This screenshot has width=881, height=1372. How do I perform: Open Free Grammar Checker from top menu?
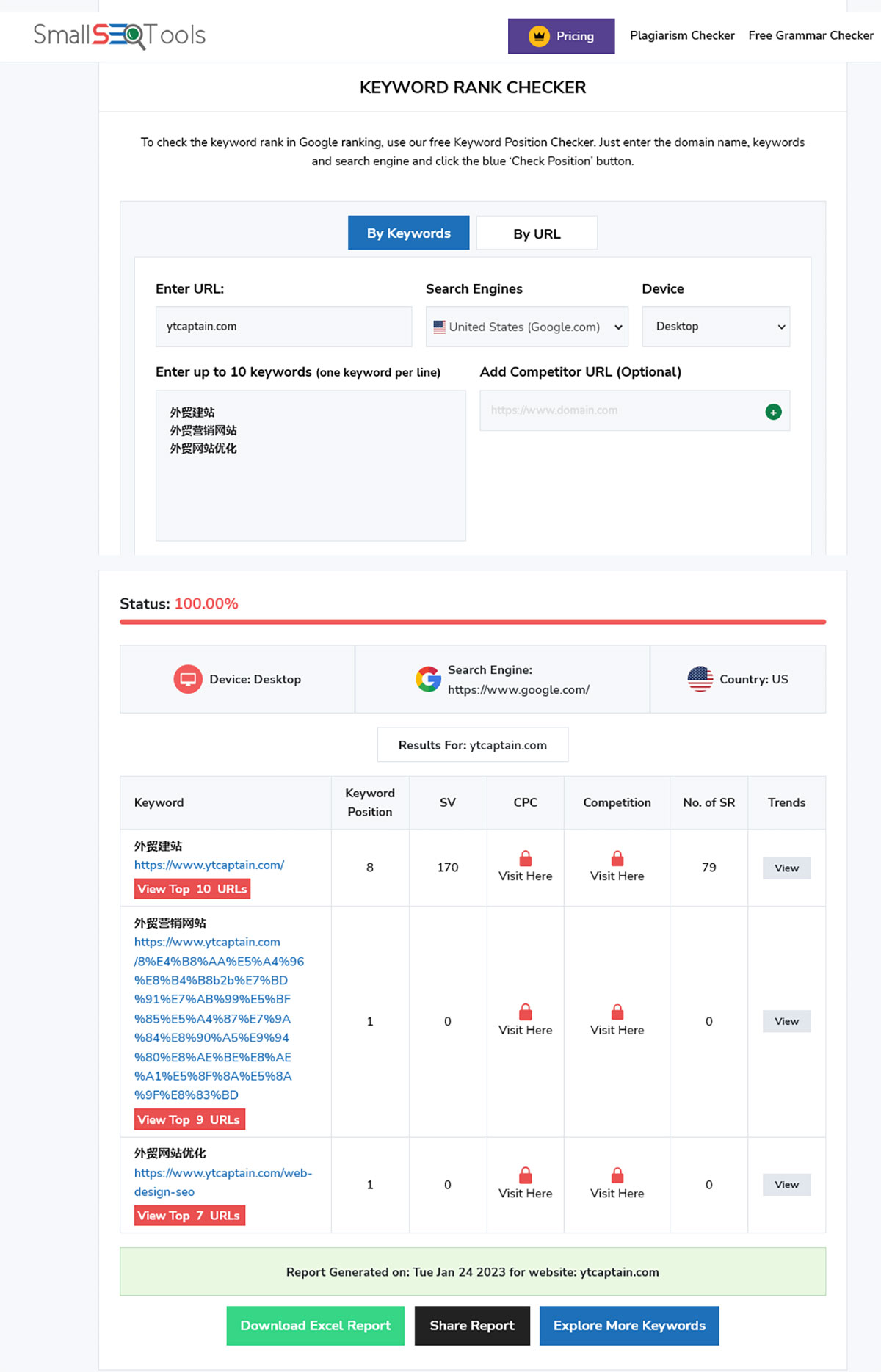[811, 35]
